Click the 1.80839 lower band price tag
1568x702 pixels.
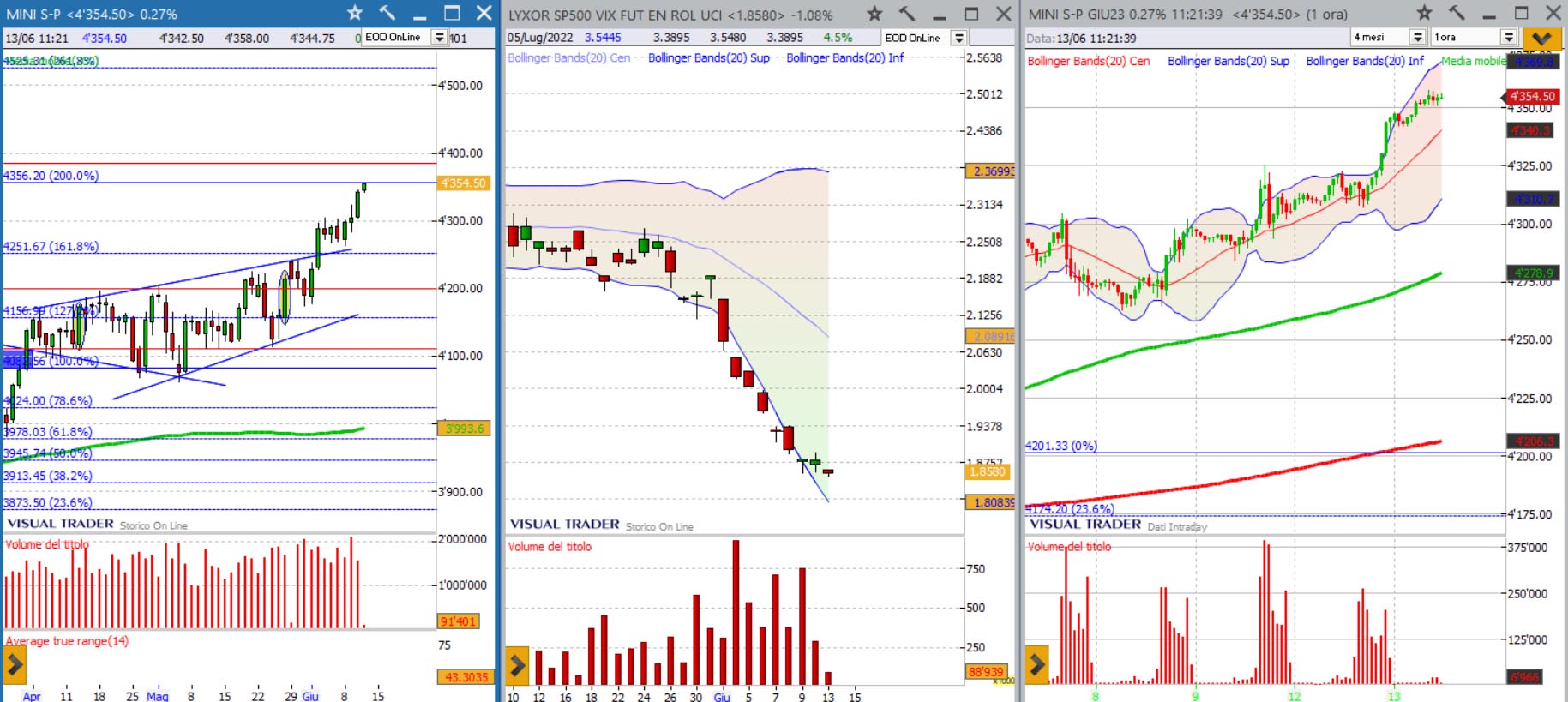click(x=990, y=503)
